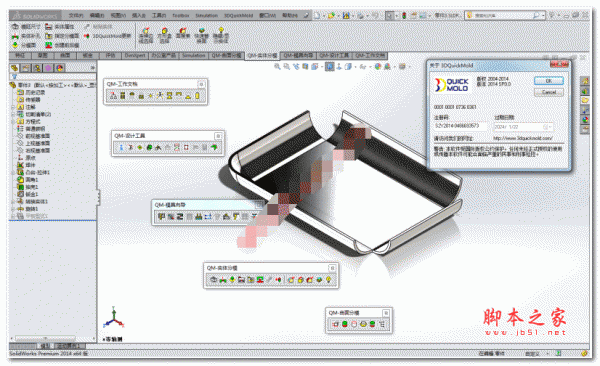Open Edit Appearance in heads-up view toolbar
The height and width of the screenshot is (366, 600).
[378, 67]
